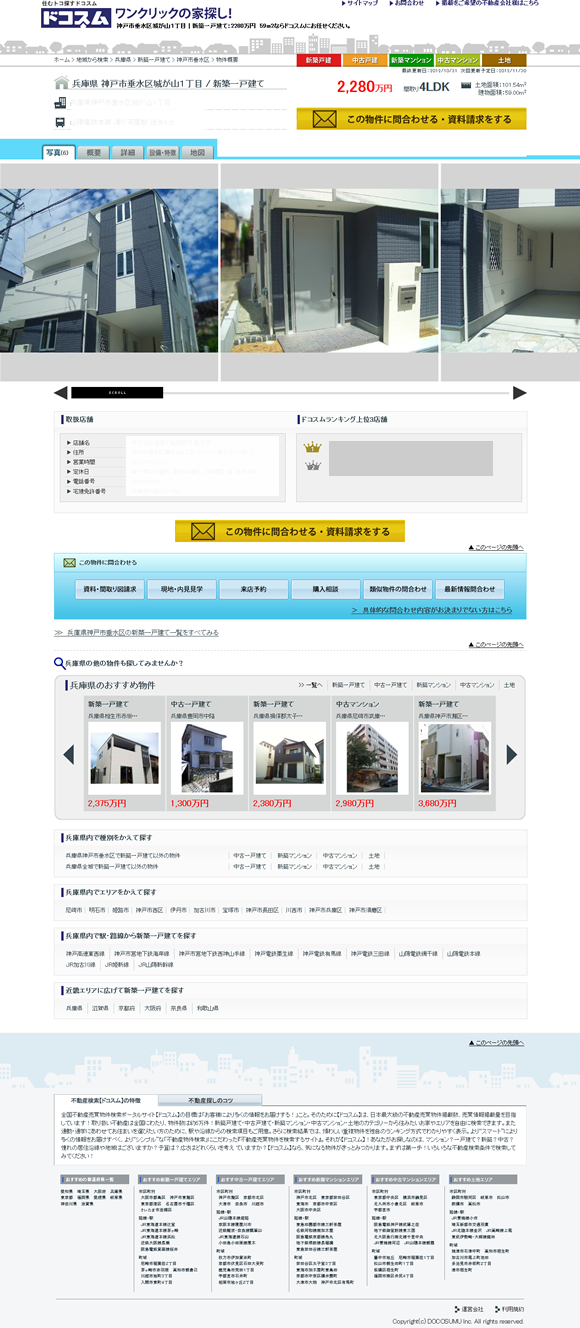Click the silver crown ranking icon

312,465
